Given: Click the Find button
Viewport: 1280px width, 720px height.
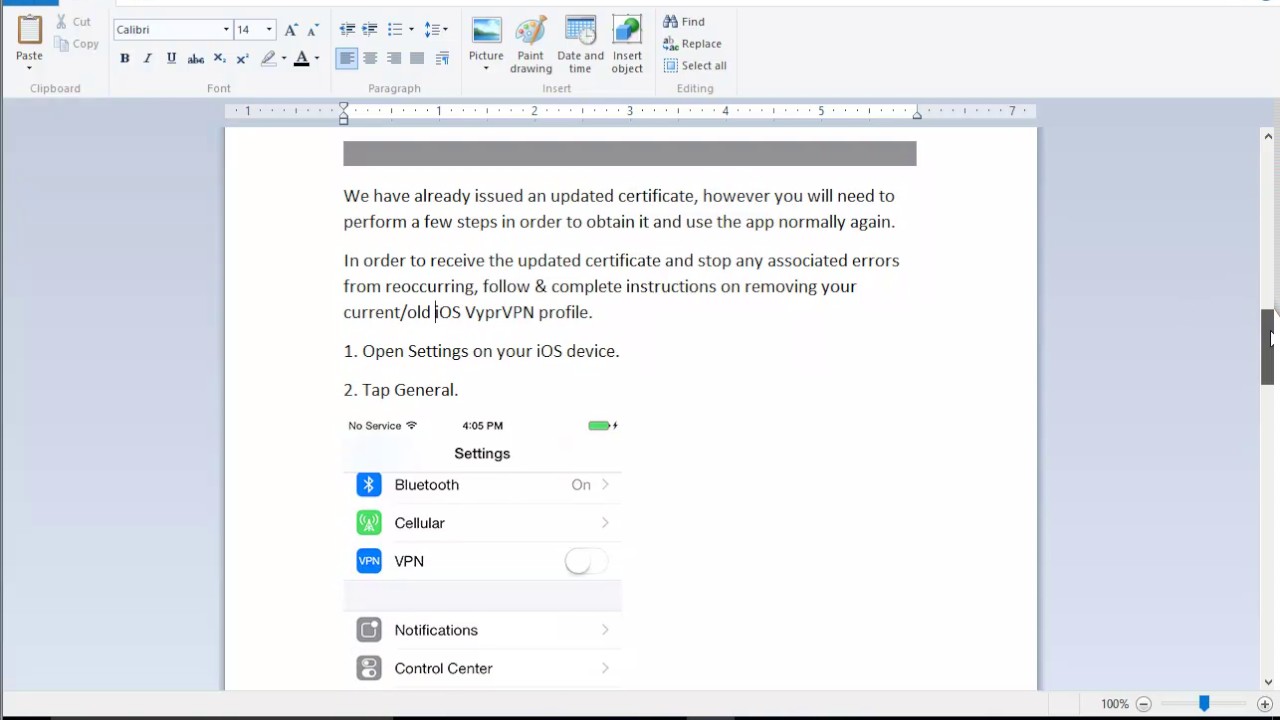Looking at the screenshot, I should pos(684,22).
